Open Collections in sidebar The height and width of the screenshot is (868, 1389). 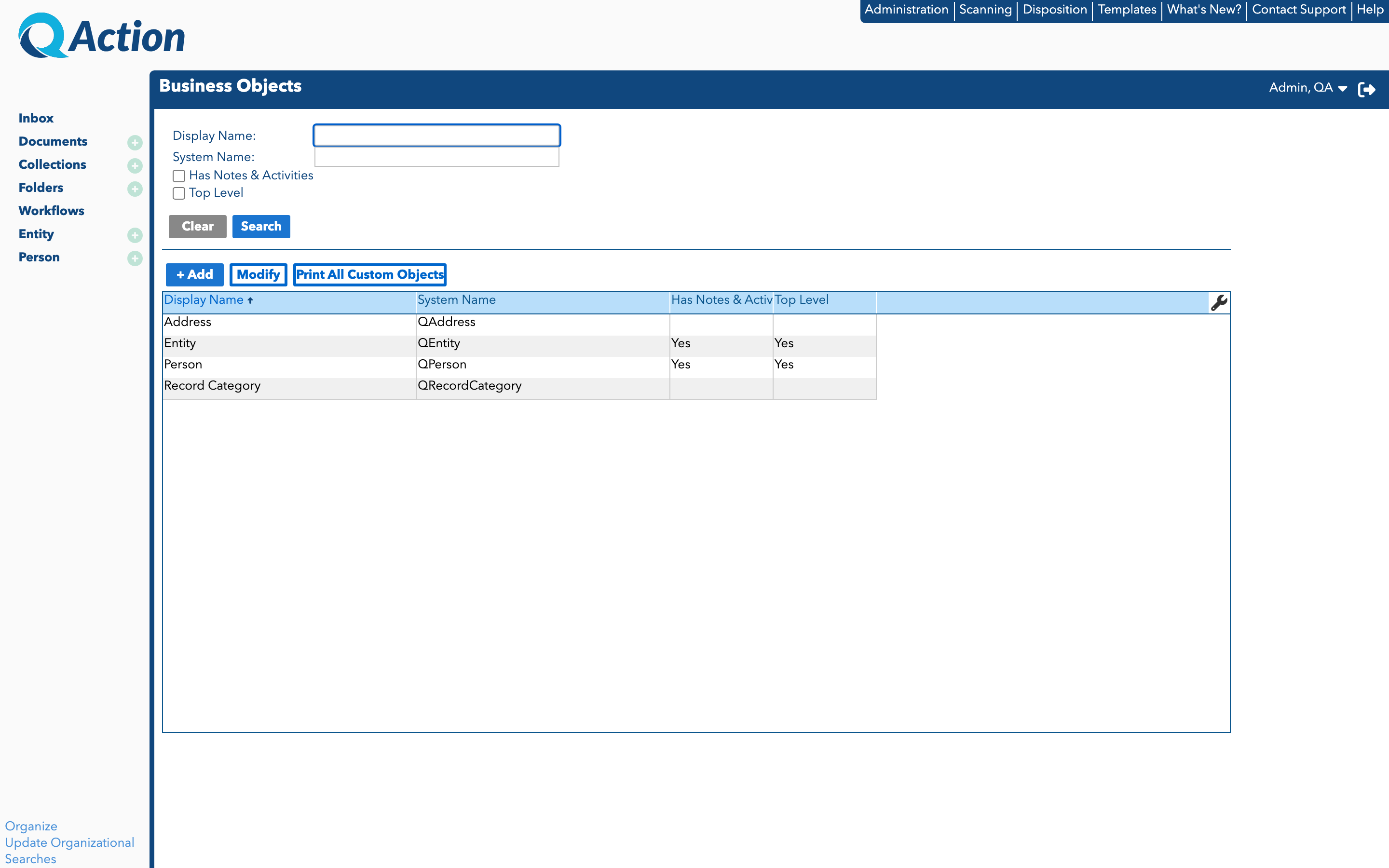tap(52, 164)
